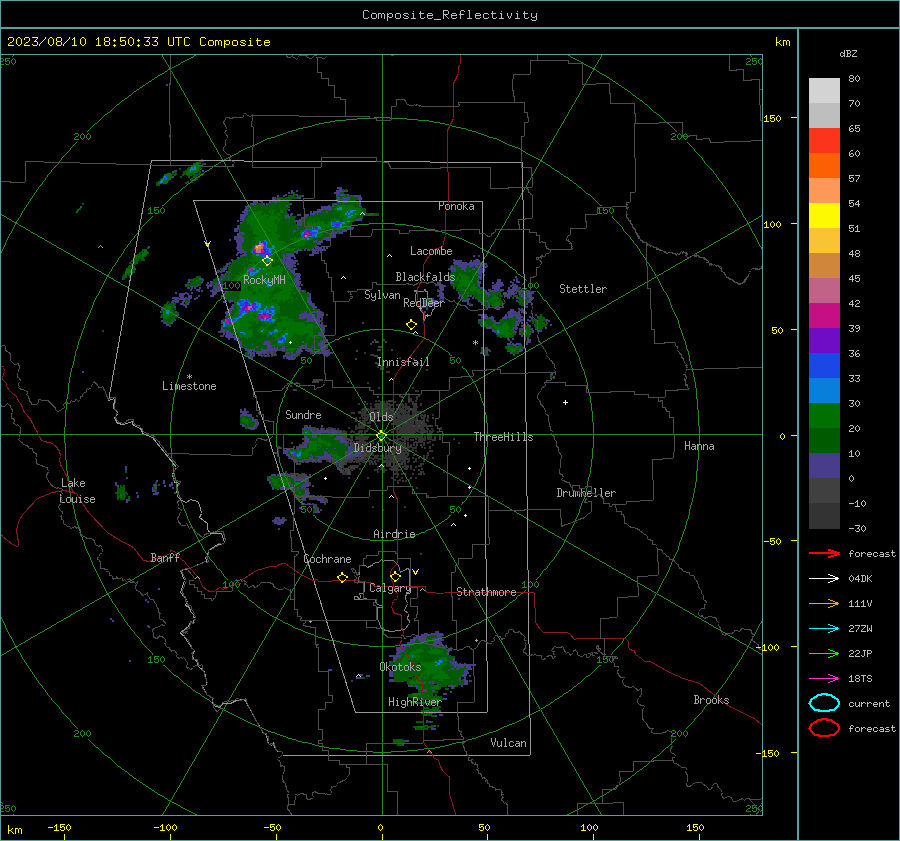Click the asterisk marker above Limestone label
This screenshot has width=900, height=841.
(189, 377)
